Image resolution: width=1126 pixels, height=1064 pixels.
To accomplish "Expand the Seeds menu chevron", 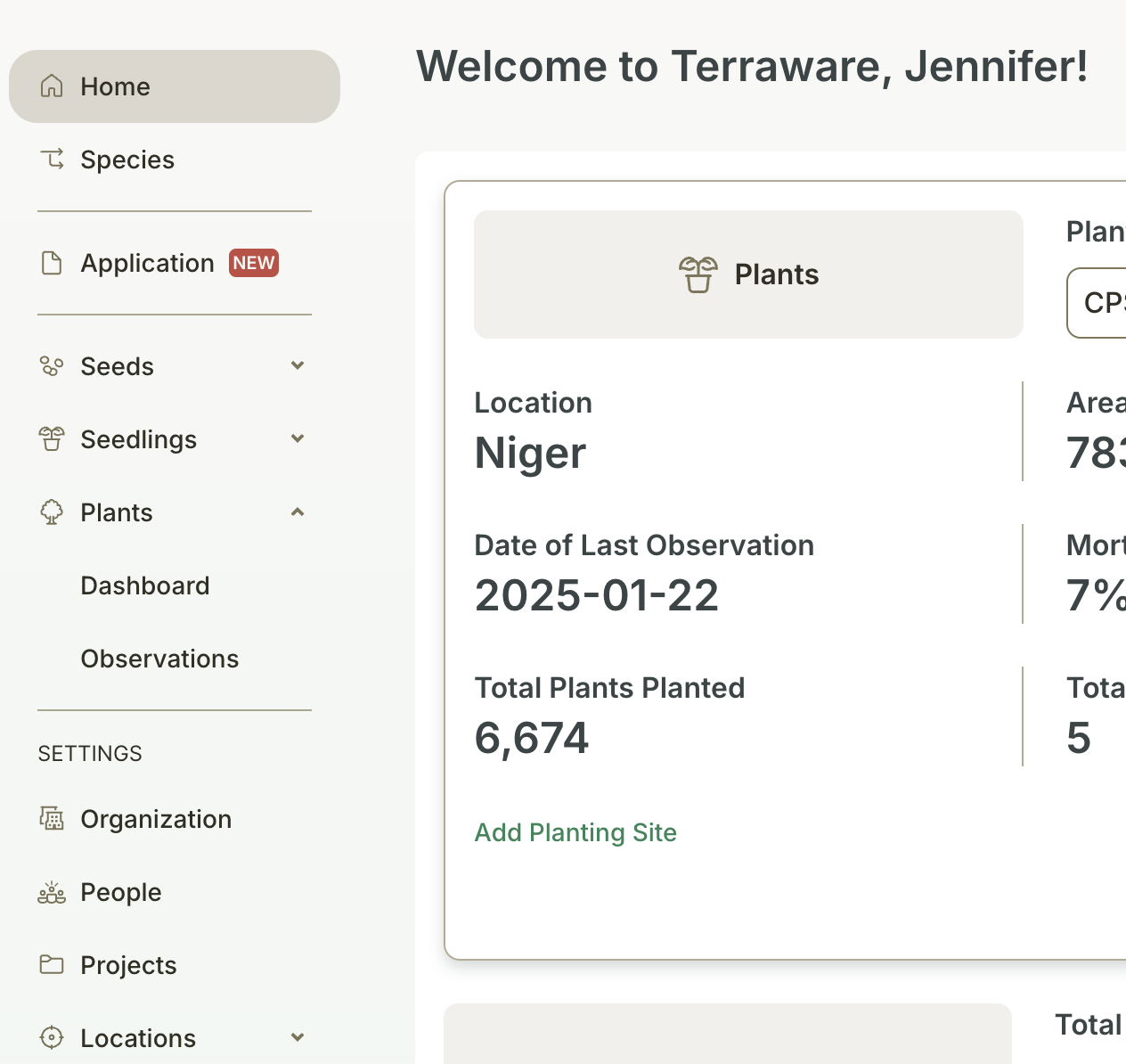I will coord(298,365).
